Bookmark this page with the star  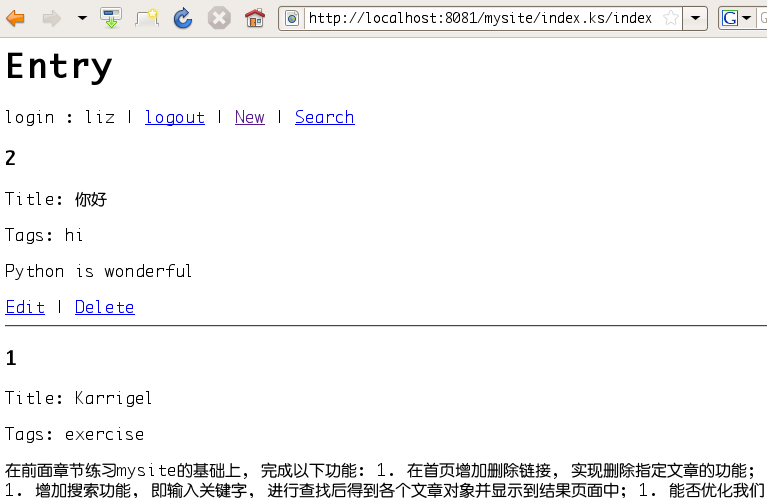pyautogui.click(x=671, y=18)
